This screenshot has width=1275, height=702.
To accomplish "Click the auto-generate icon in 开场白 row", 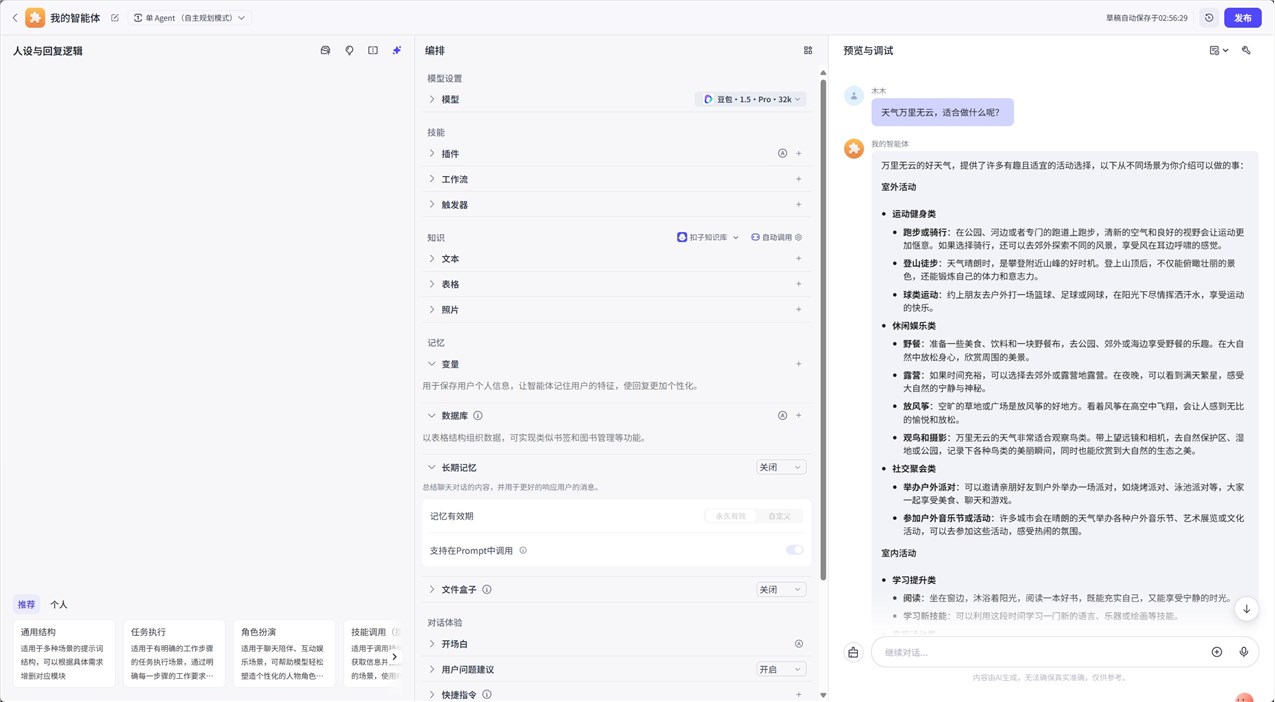I will pos(799,644).
